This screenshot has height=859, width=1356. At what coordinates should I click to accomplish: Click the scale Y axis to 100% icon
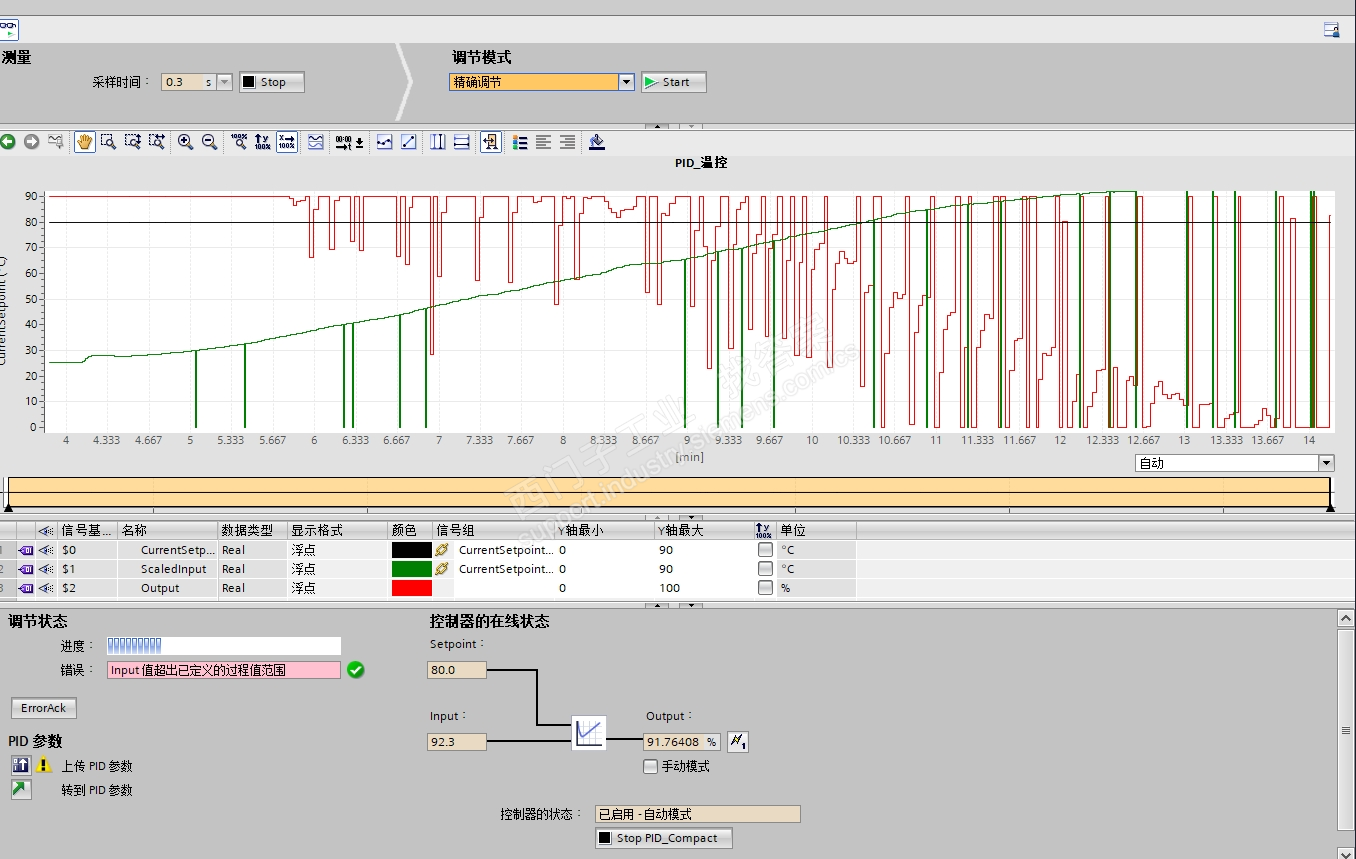click(x=262, y=142)
